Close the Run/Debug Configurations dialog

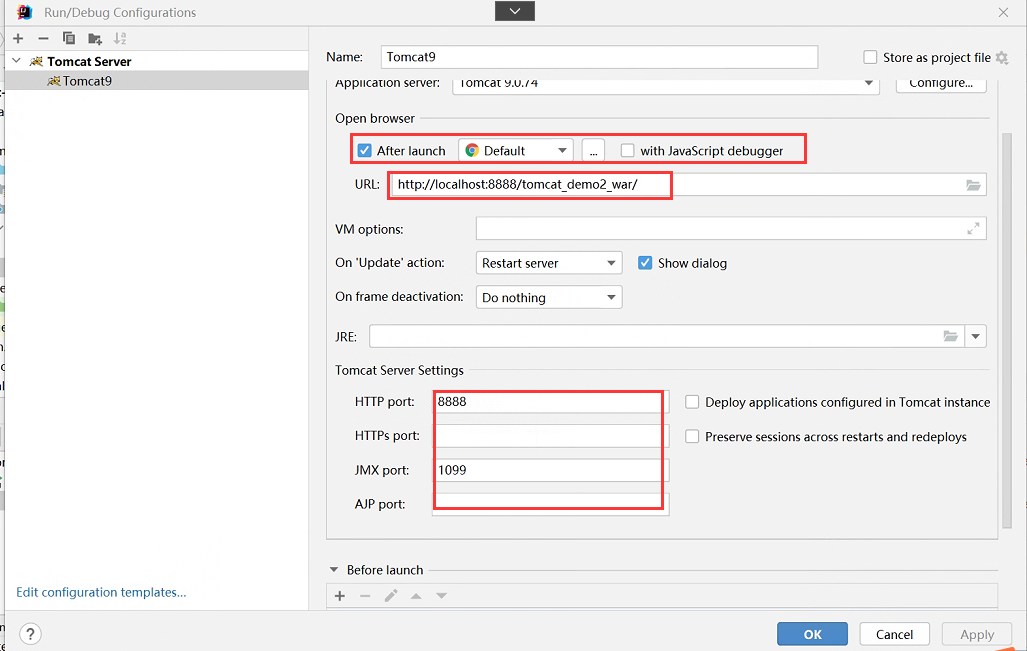tap(1003, 12)
